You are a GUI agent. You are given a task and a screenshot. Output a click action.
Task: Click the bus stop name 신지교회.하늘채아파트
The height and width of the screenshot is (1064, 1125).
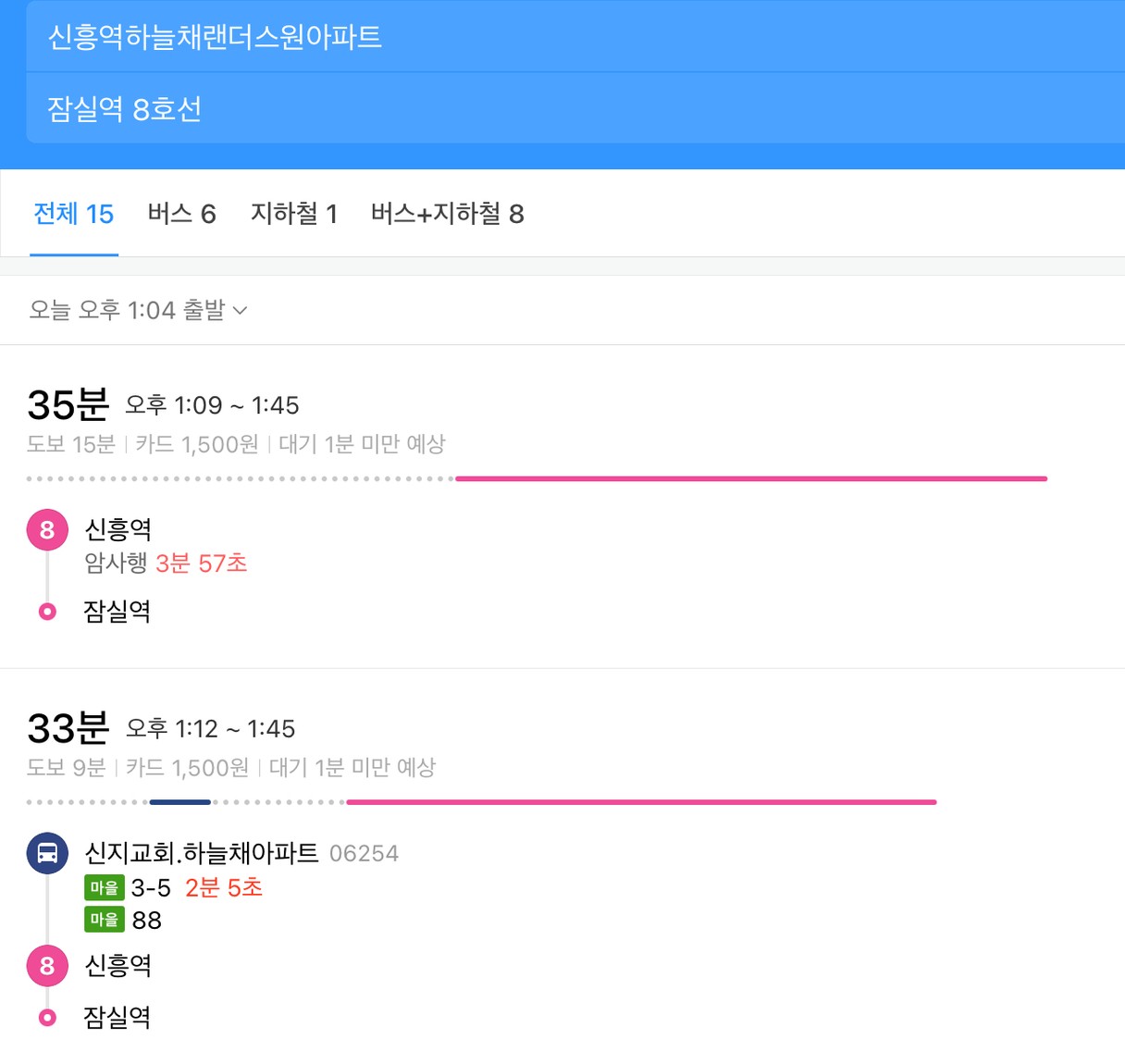(x=202, y=853)
